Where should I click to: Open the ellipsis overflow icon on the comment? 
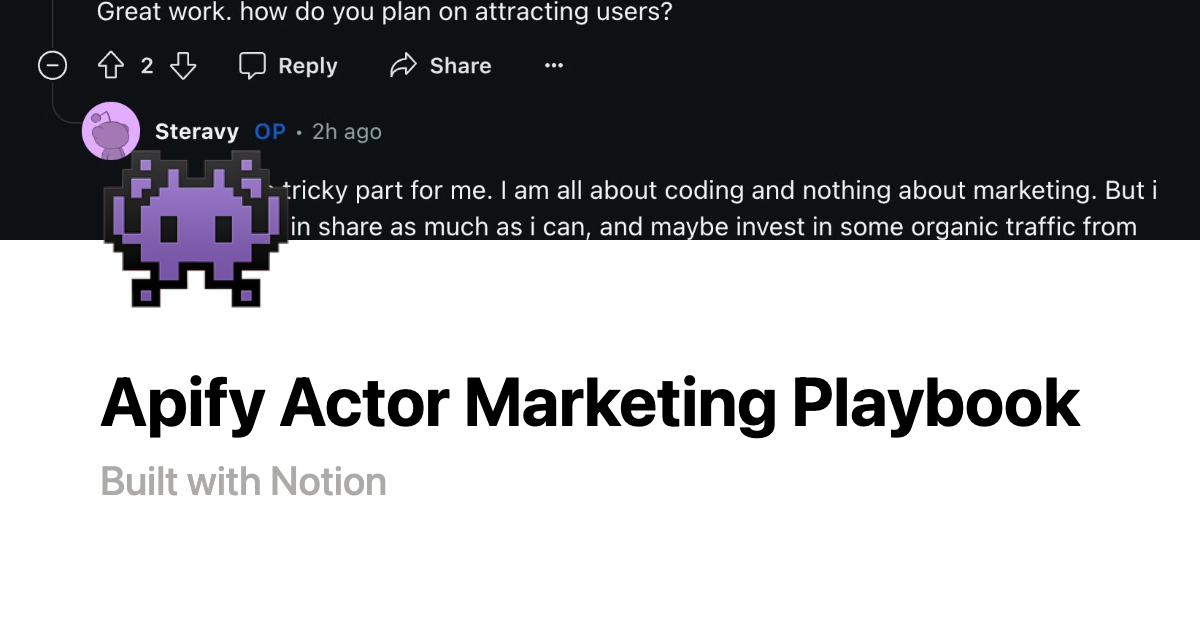553,65
